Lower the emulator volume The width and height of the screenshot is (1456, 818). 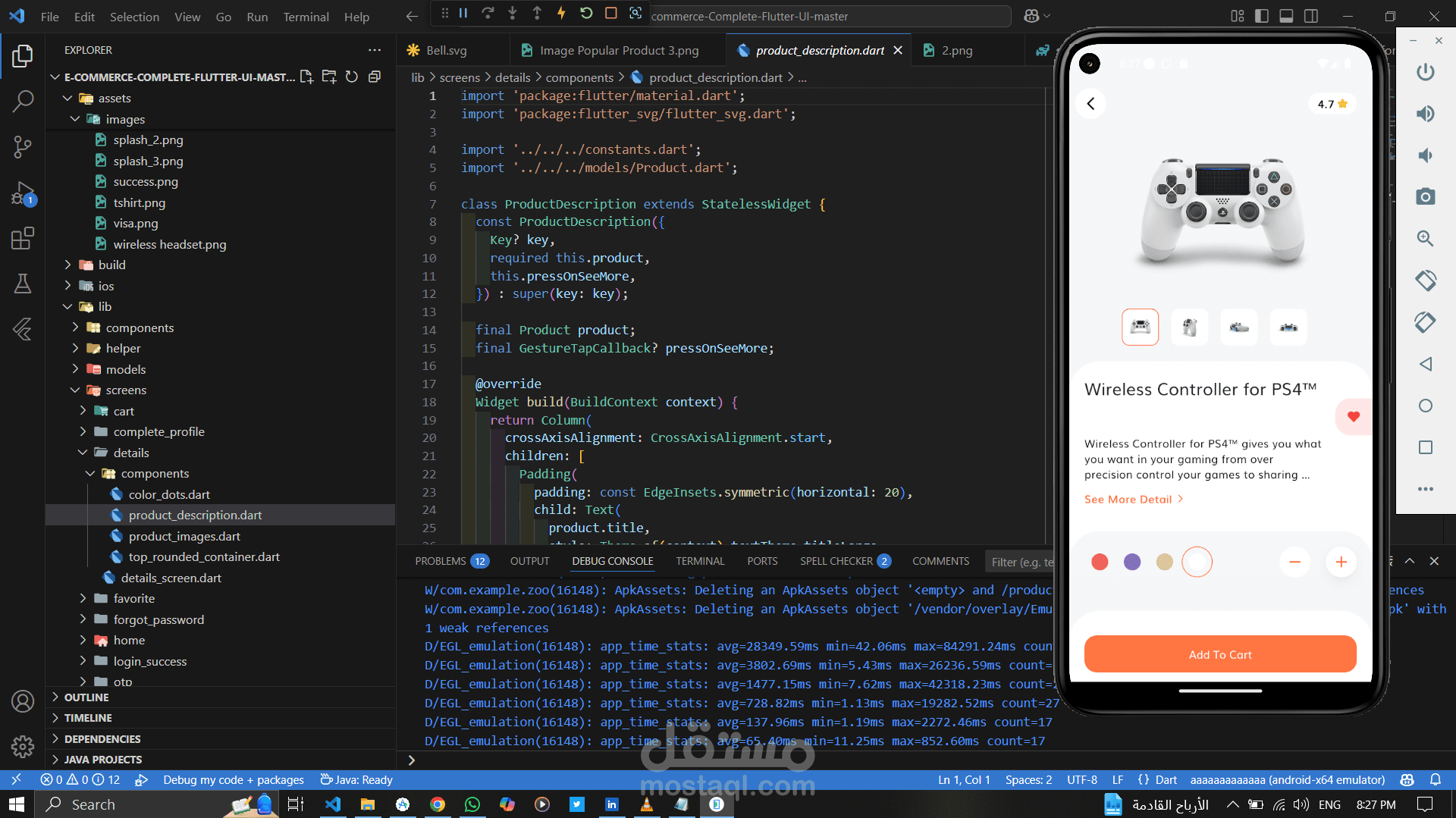(x=1426, y=155)
